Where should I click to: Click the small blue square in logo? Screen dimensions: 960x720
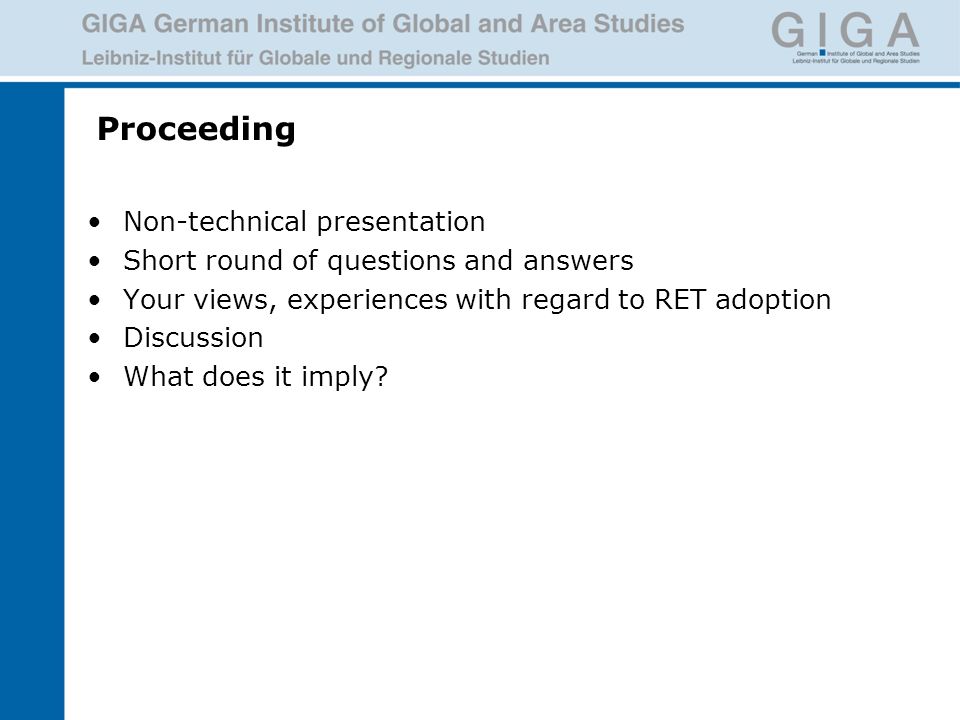822,53
